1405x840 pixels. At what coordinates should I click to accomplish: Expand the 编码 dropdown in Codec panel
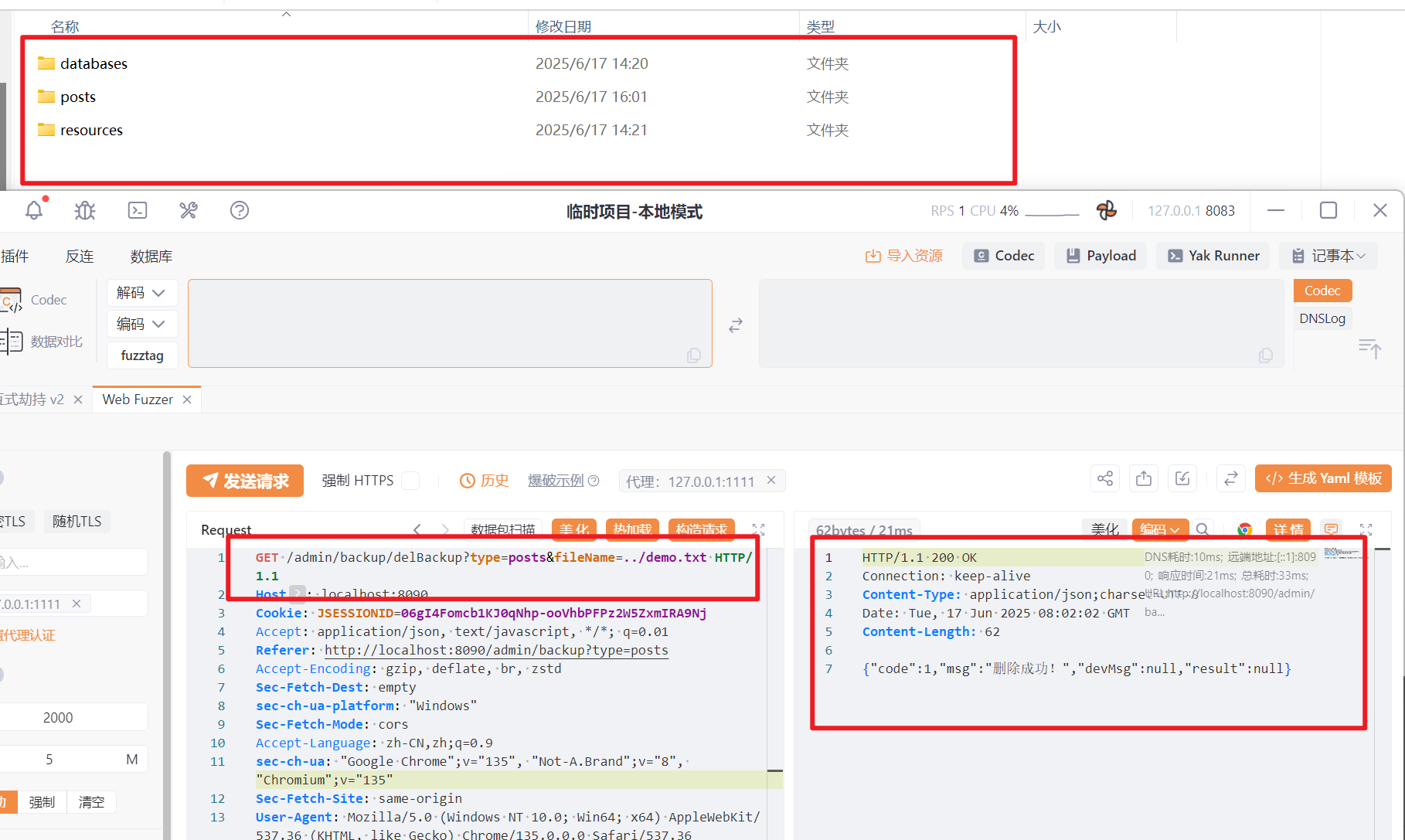(141, 324)
